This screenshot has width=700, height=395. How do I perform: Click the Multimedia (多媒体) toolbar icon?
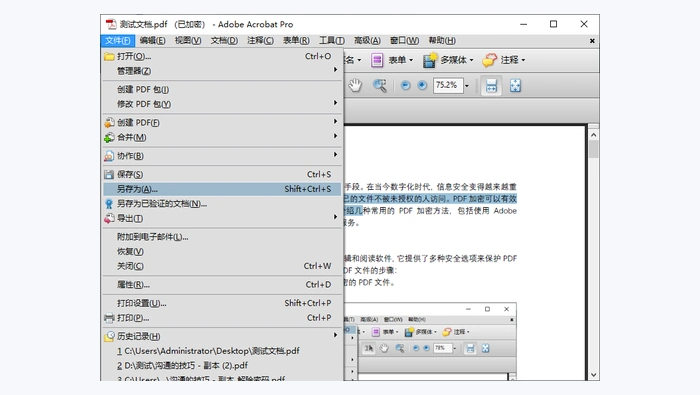pyautogui.click(x=429, y=60)
